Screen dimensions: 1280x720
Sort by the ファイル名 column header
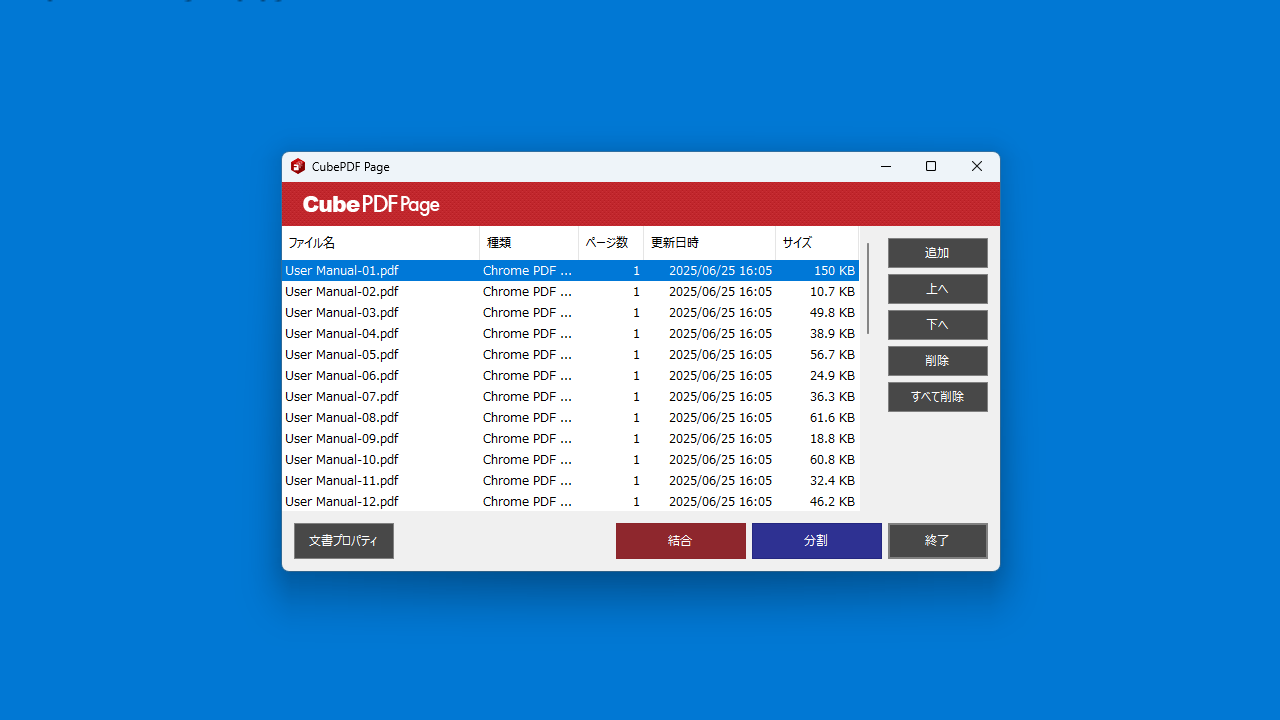point(381,243)
